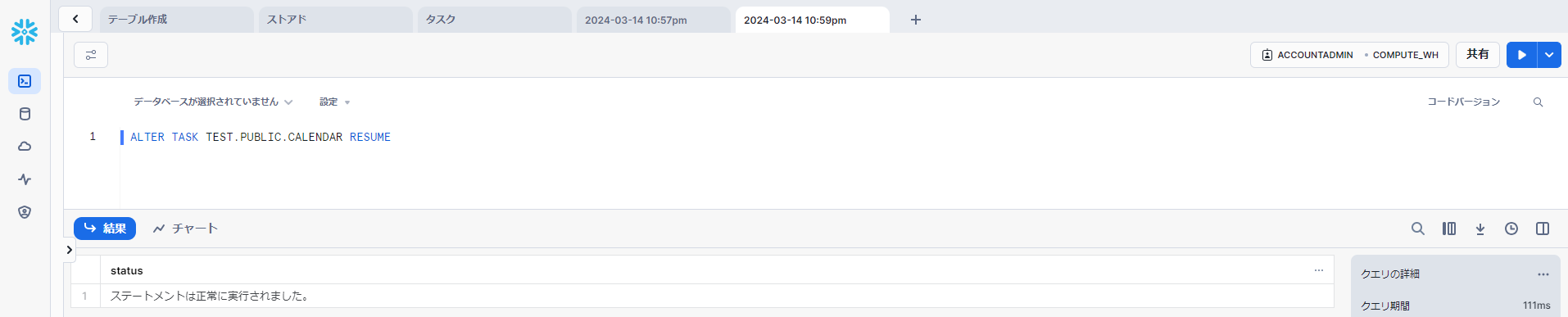Download the query results
Image resolution: width=1568 pixels, height=317 pixels.
coord(1480,229)
